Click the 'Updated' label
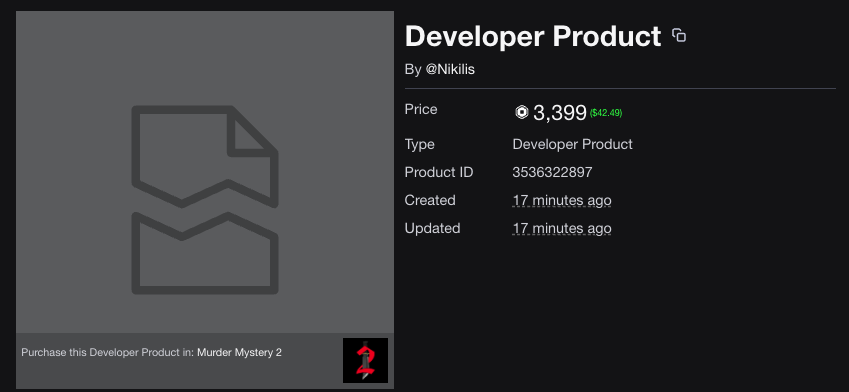849x392 pixels. [433, 228]
